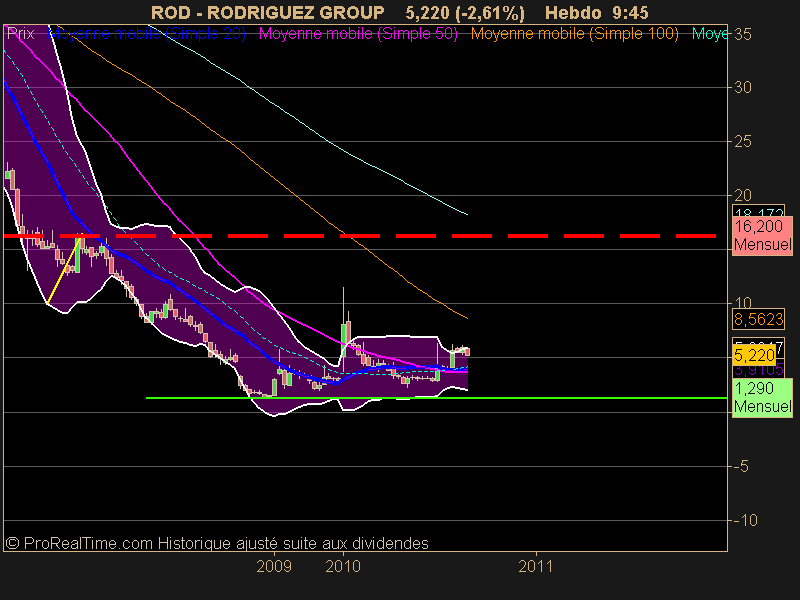Select the 5,220 (-2,61%) quote in header
This screenshot has width=800, height=600.
click(465, 13)
